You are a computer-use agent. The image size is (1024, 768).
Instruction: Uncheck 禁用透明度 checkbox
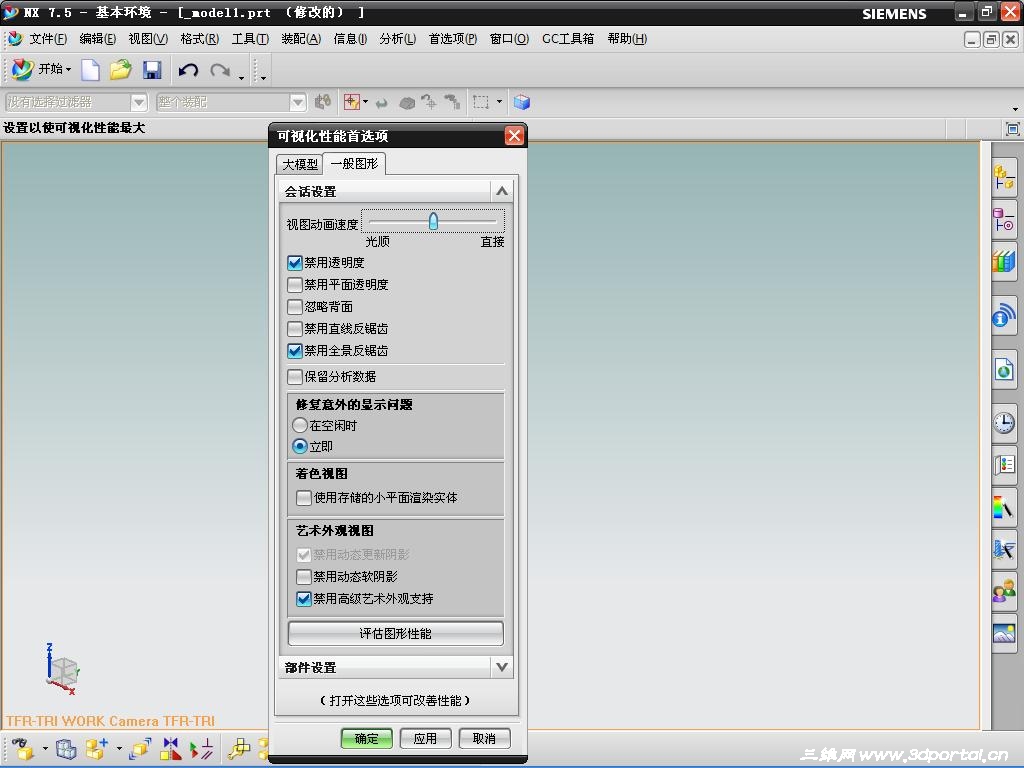pyautogui.click(x=295, y=263)
